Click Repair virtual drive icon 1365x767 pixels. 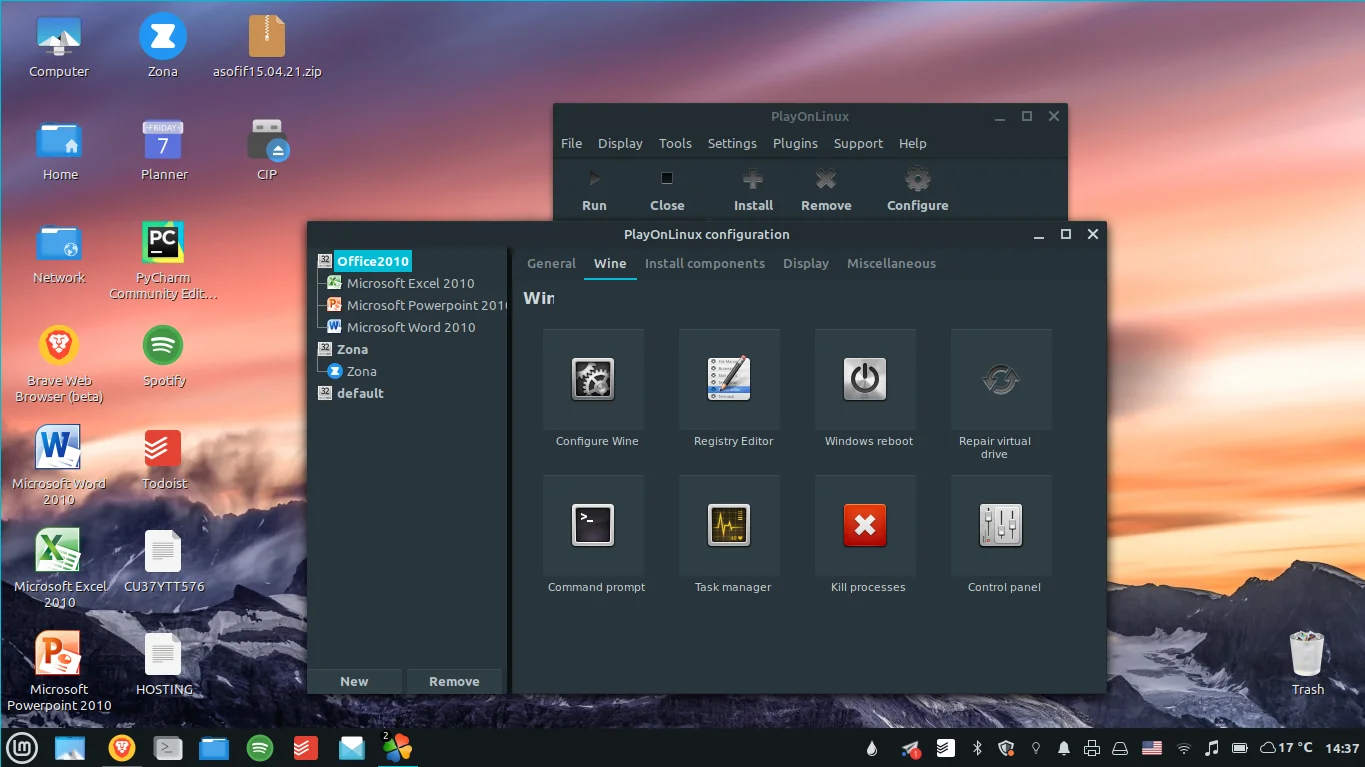click(x=1001, y=380)
